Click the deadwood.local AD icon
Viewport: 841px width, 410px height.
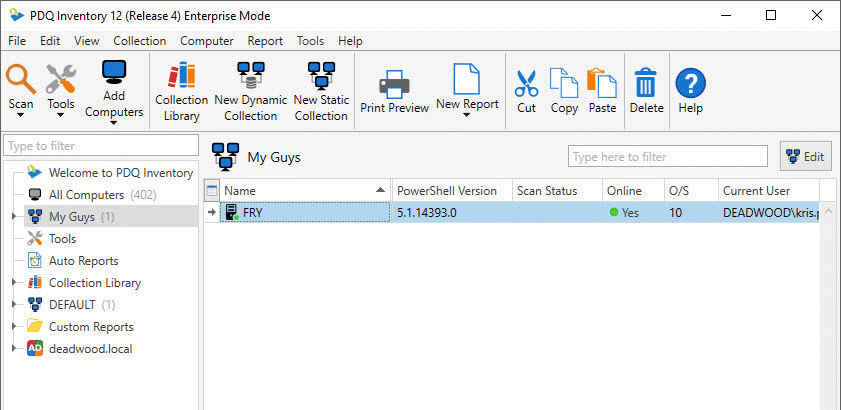pos(35,349)
